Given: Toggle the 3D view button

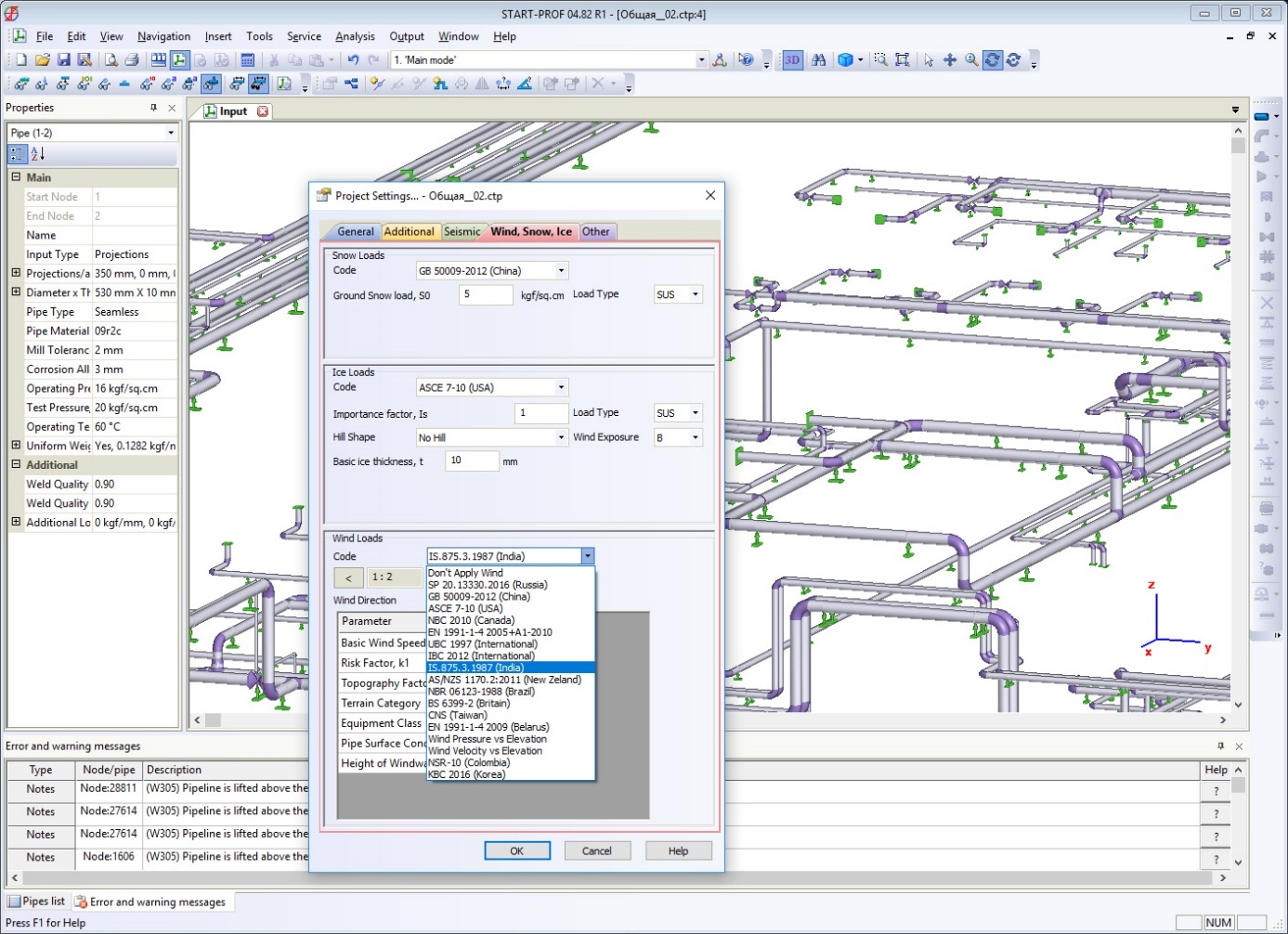Looking at the screenshot, I should click(791, 59).
